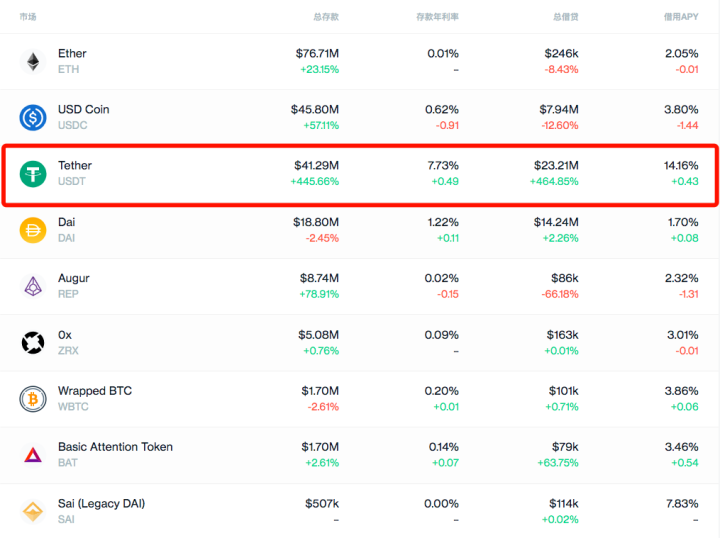
Task: Click the yellow Dai coin icon
Action: [x=33, y=230]
